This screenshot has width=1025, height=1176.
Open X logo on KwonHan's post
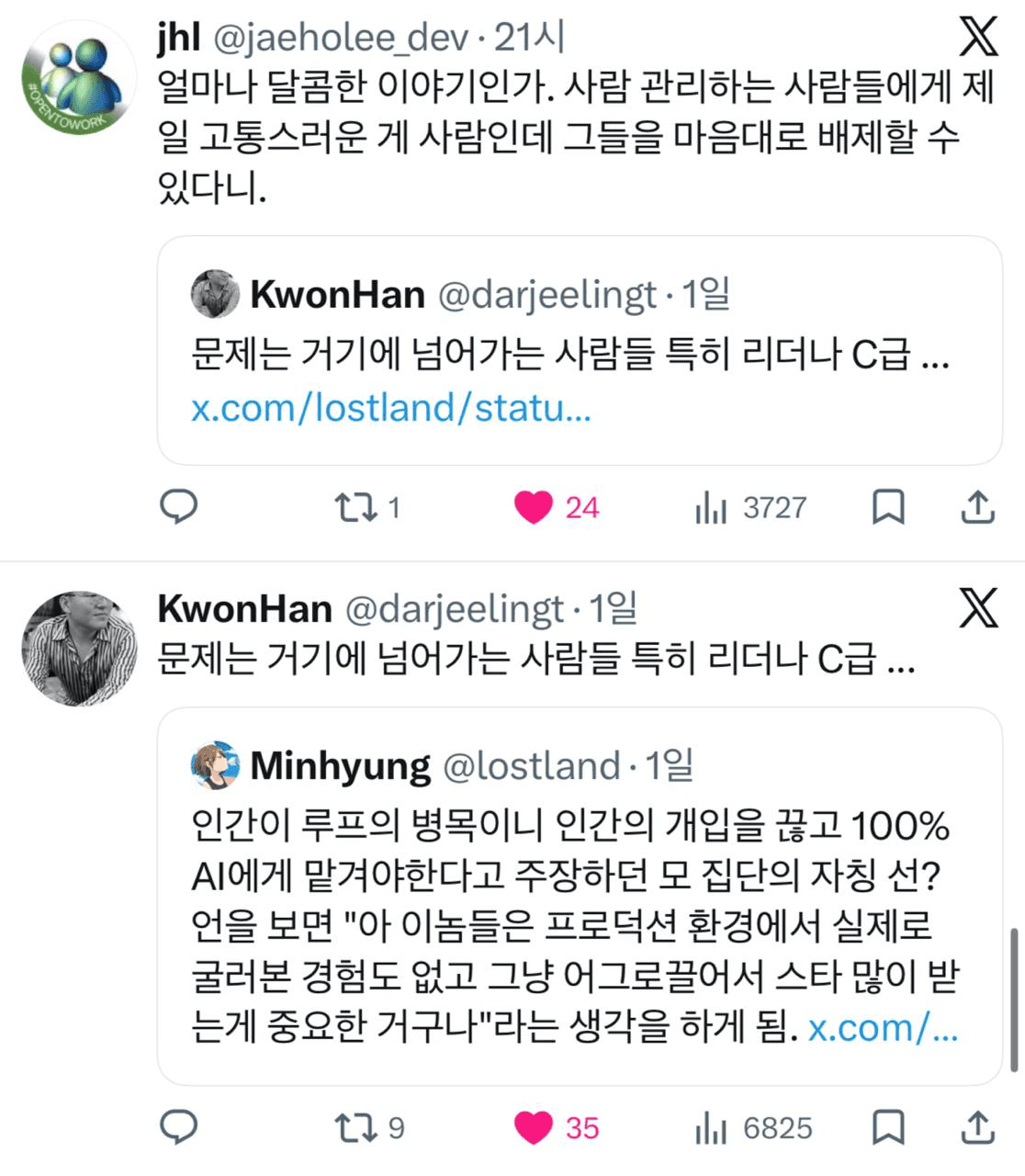[978, 607]
